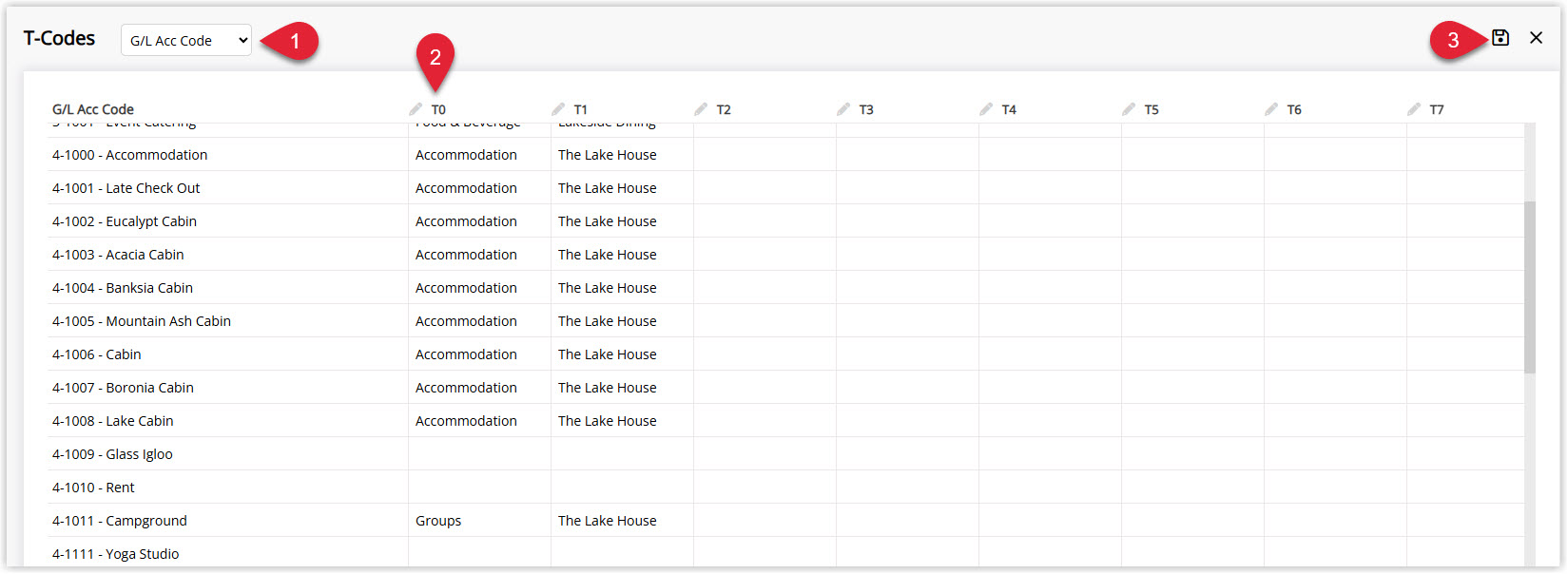Select row 4-1004 - Banksia Cabin

point(785,288)
